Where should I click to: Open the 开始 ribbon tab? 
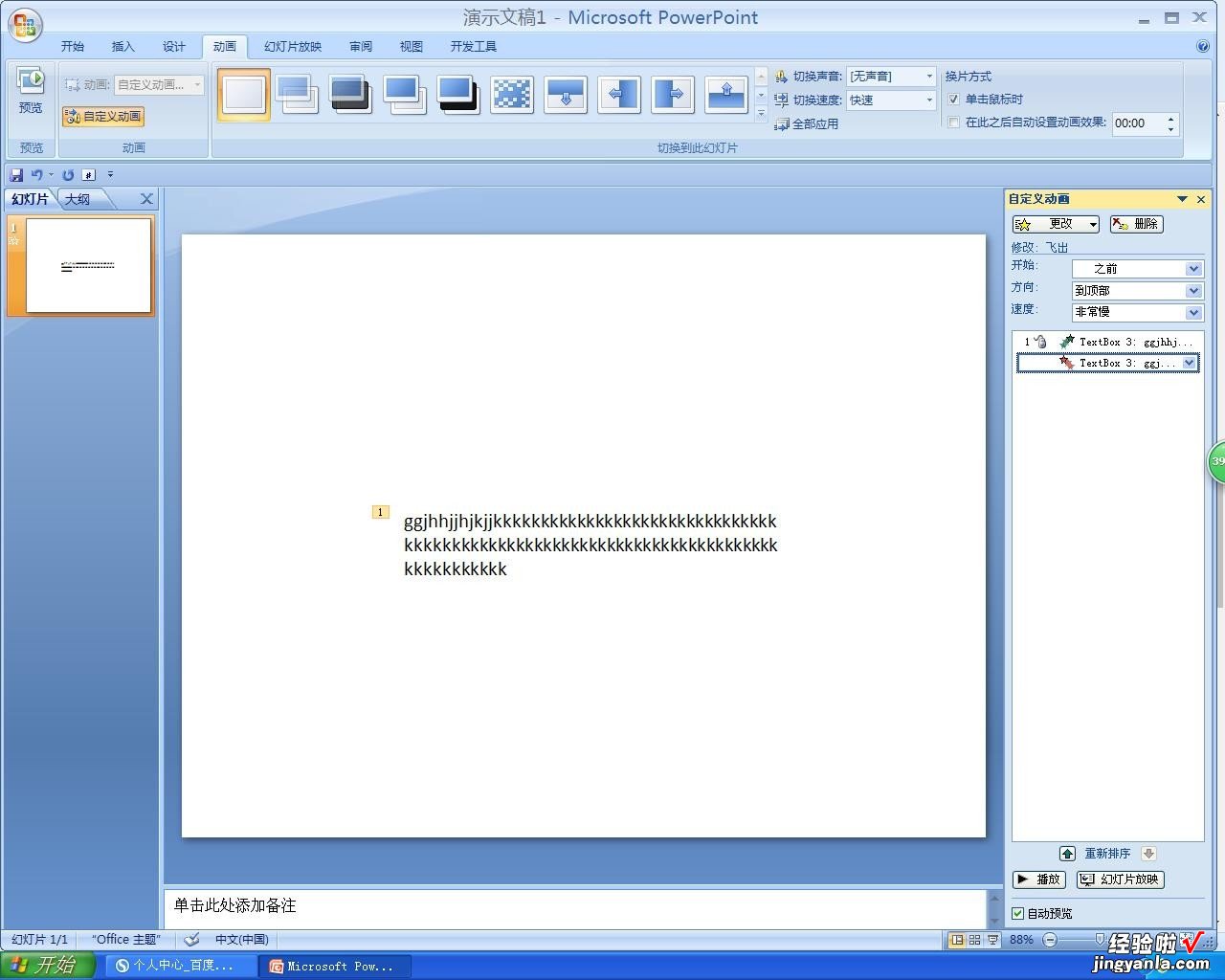click(x=73, y=46)
